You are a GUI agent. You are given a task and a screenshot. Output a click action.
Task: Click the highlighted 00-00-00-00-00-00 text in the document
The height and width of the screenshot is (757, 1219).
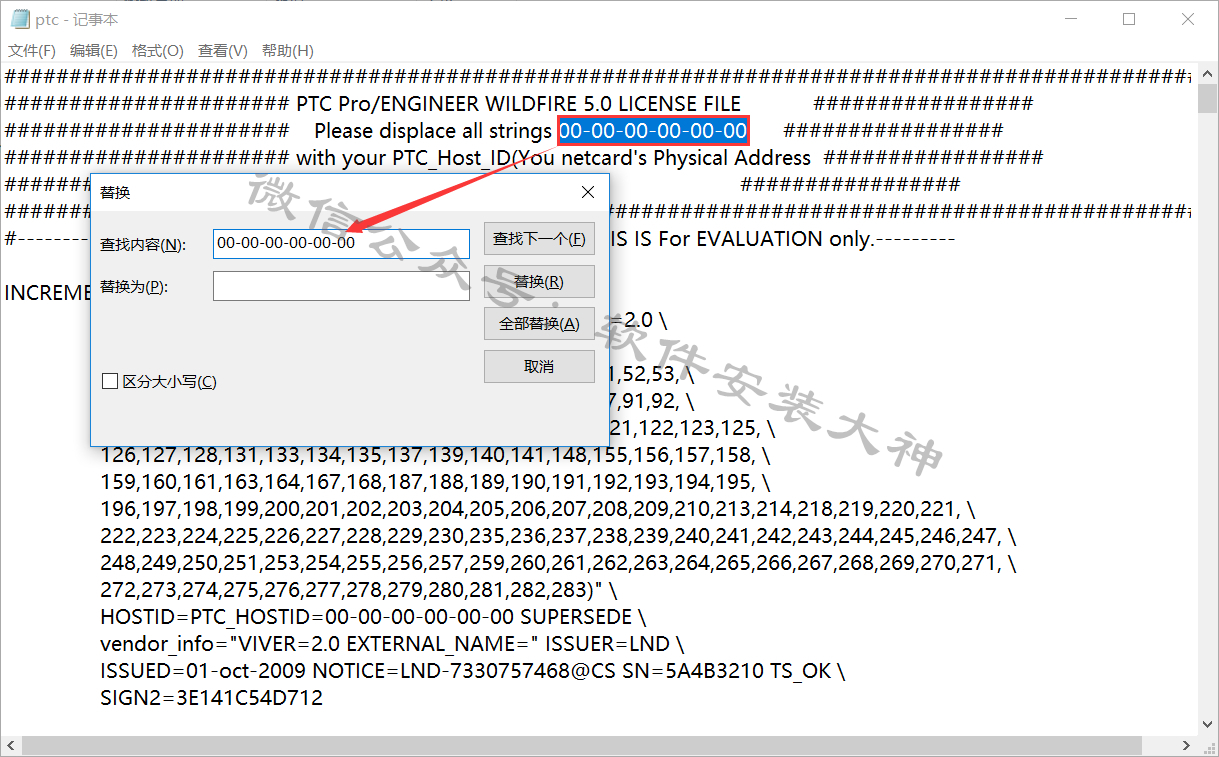653,131
